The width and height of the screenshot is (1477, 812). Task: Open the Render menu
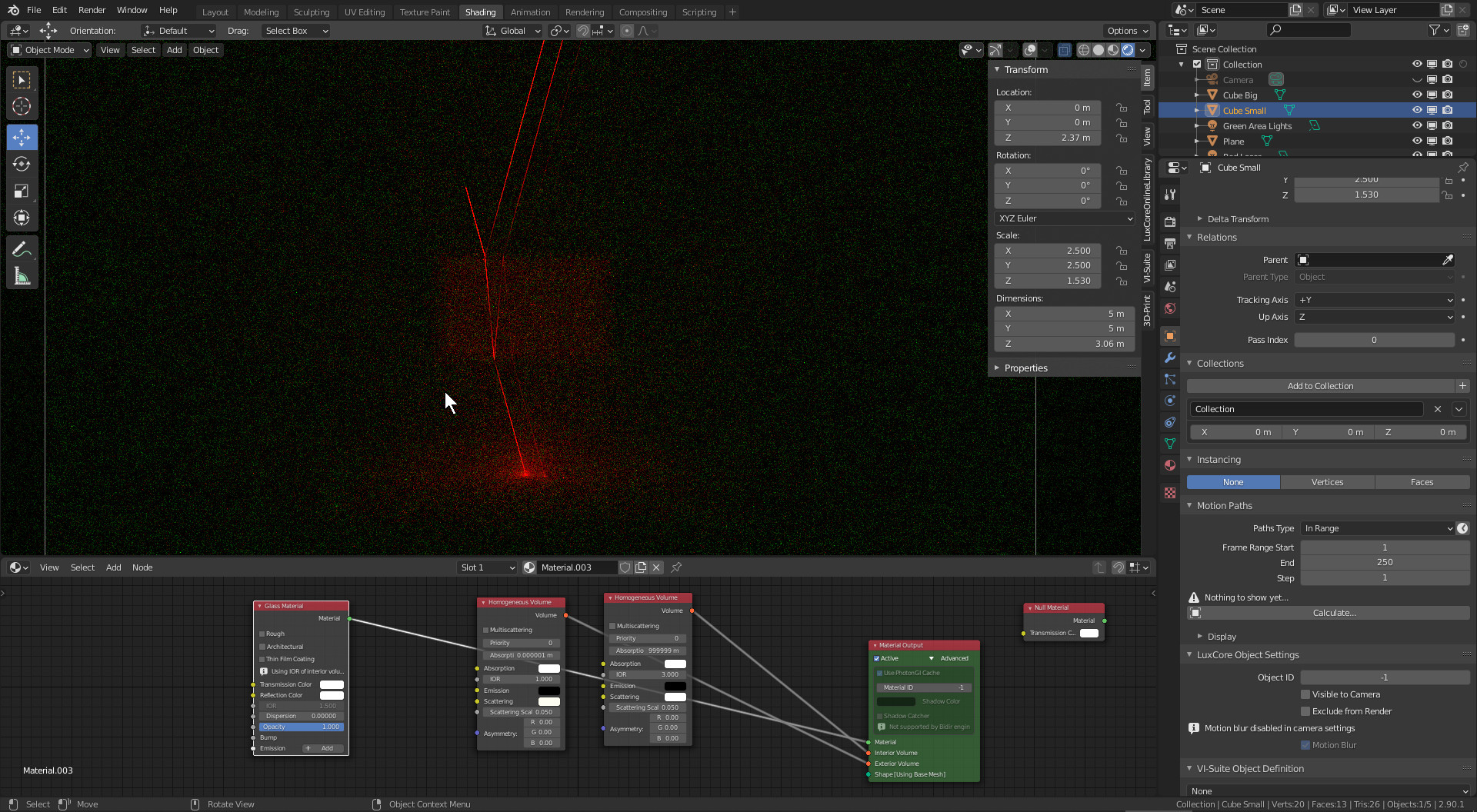pyautogui.click(x=92, y=10)
